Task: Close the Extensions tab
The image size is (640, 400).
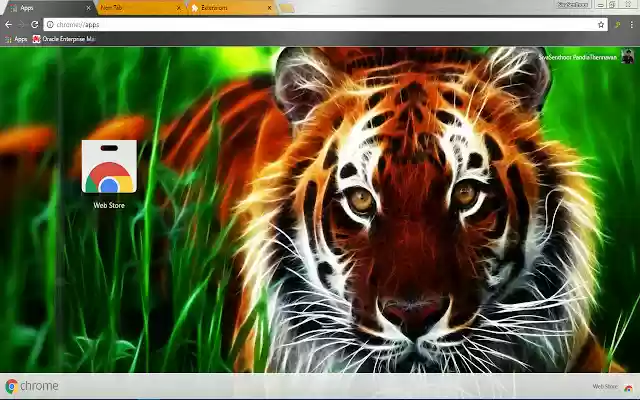Action: 269,8
